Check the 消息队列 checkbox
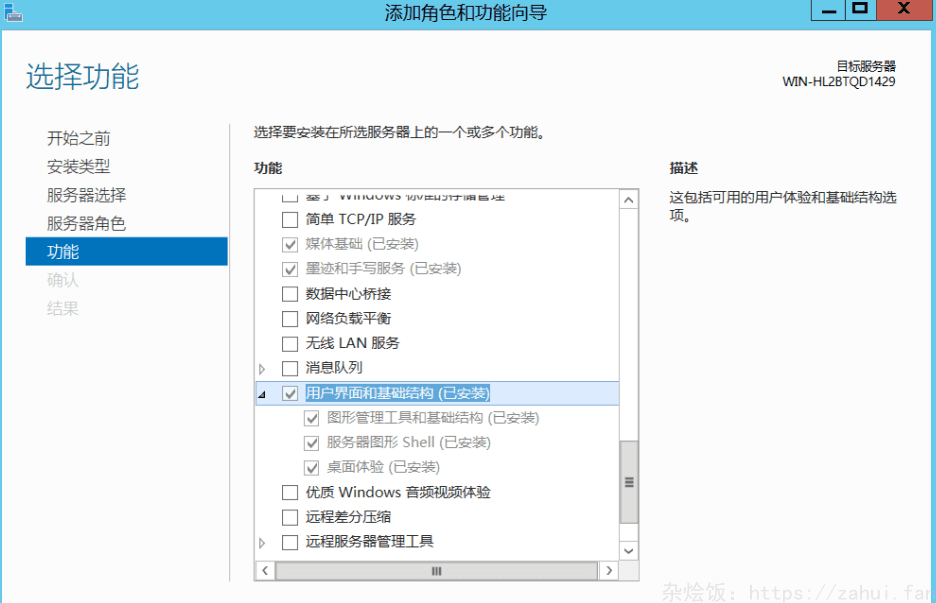Screen dimensions: 936x603 [290, 368]
